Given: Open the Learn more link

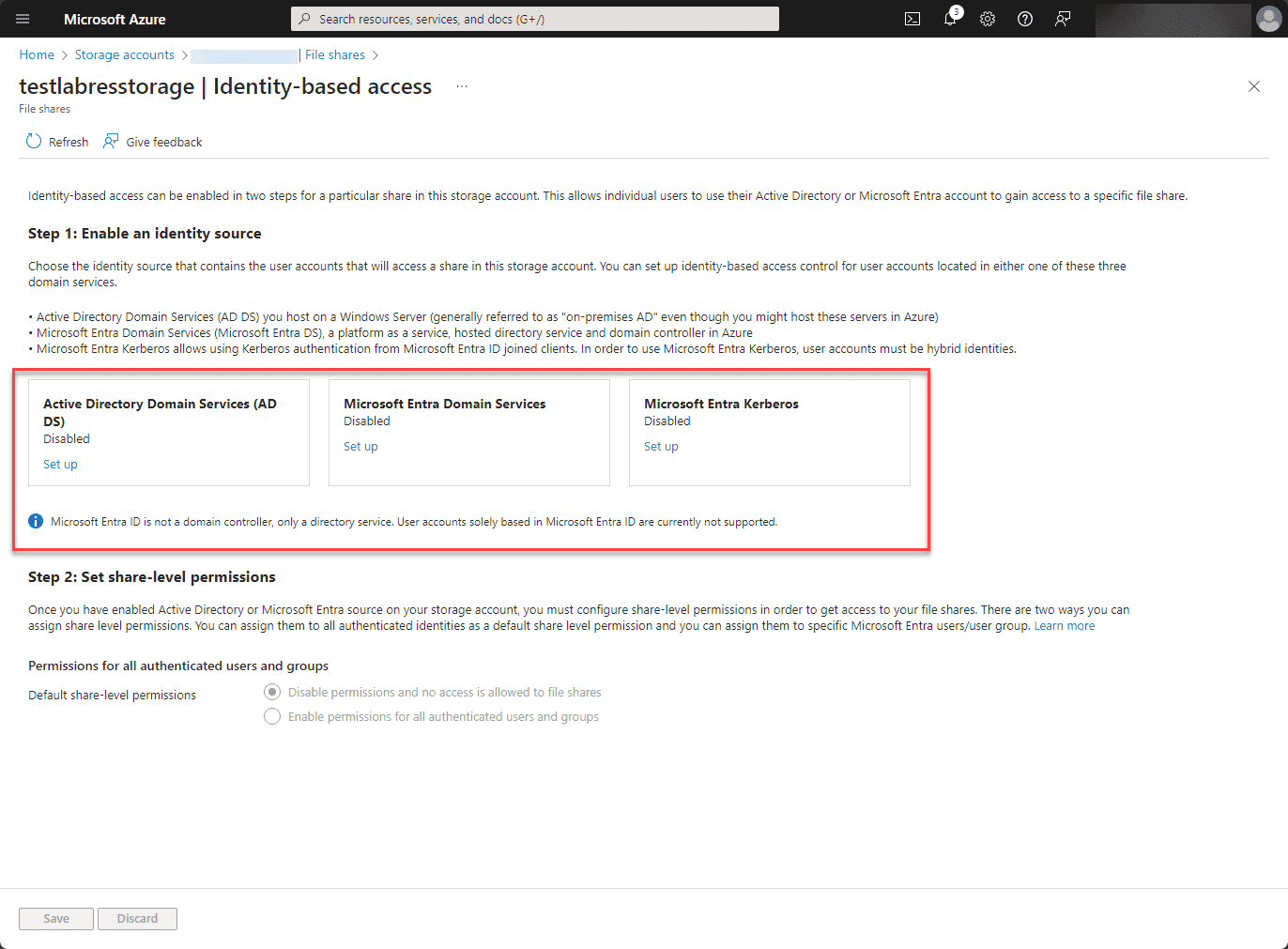Looking at the screenshot, I should click(x=1065, y=626).
